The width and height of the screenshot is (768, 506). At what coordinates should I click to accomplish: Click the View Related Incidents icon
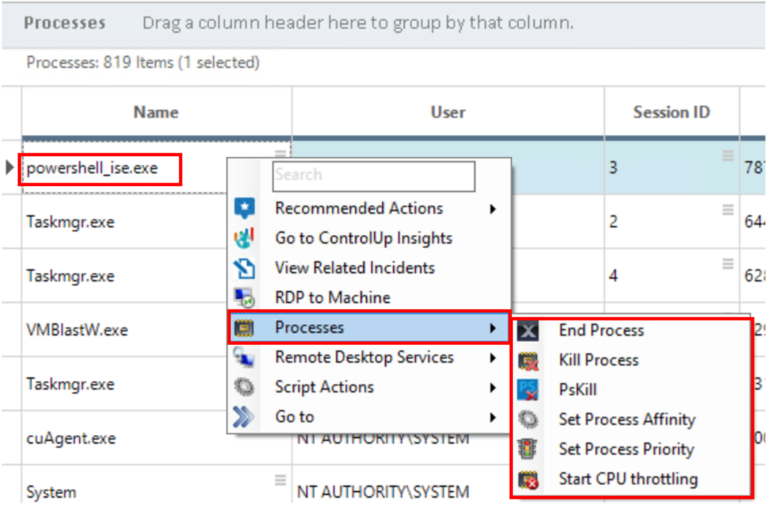tap(244, 268)
